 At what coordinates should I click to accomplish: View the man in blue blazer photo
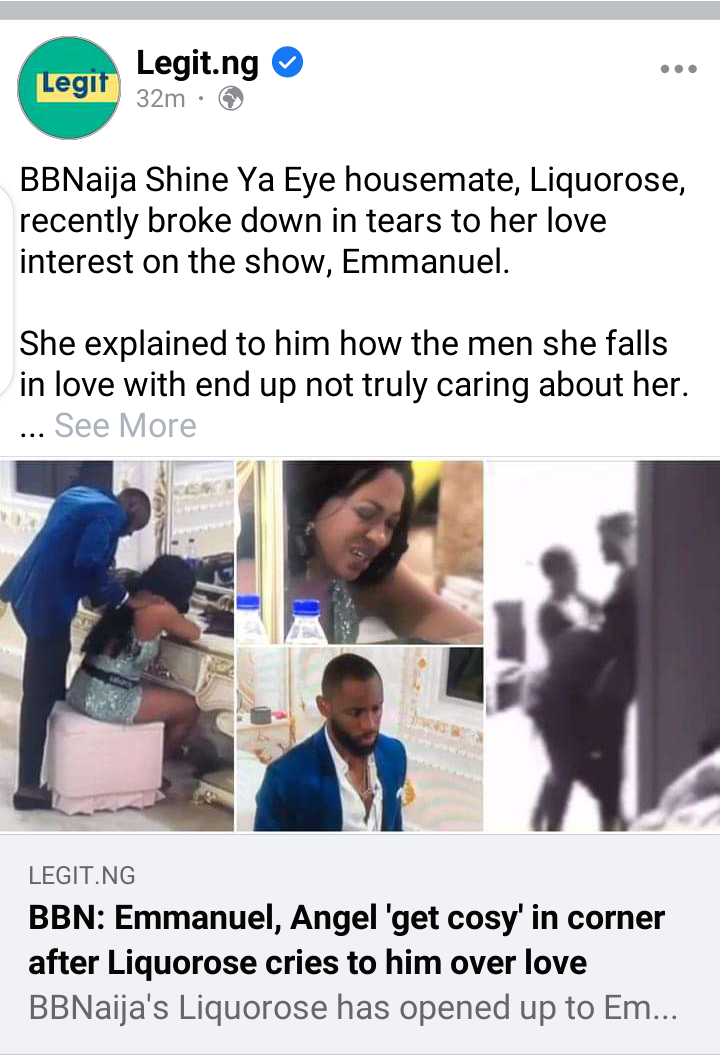tap(359, 739)
